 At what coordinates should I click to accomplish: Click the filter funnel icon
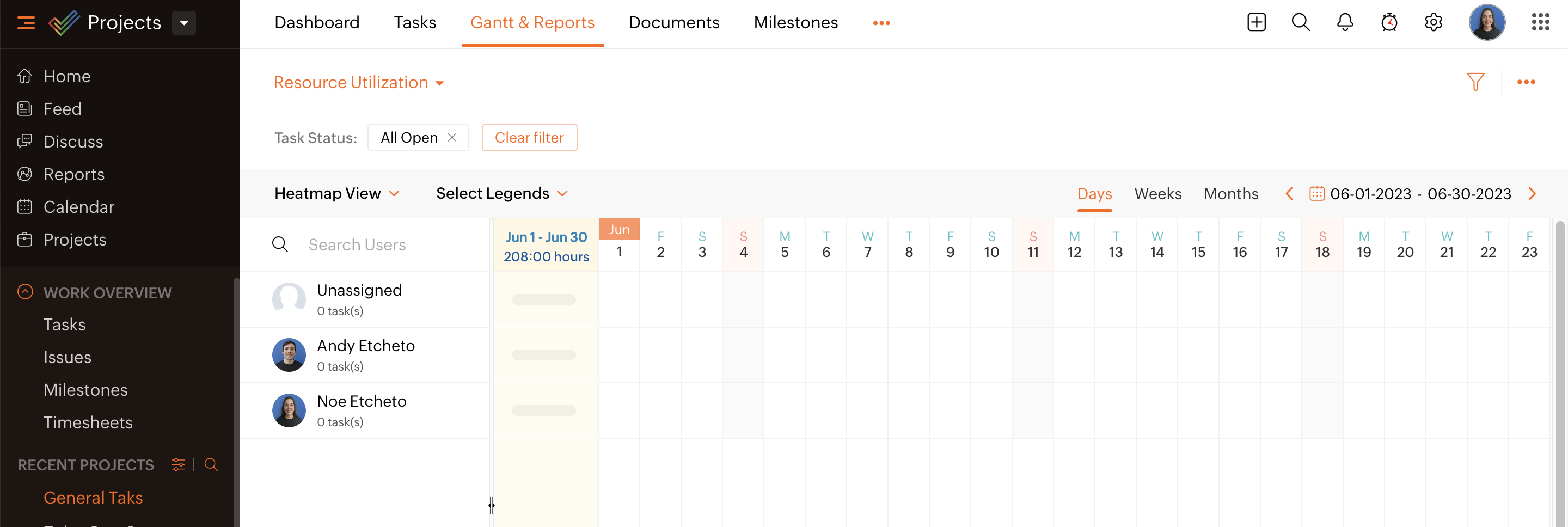tap(1475, 82)
